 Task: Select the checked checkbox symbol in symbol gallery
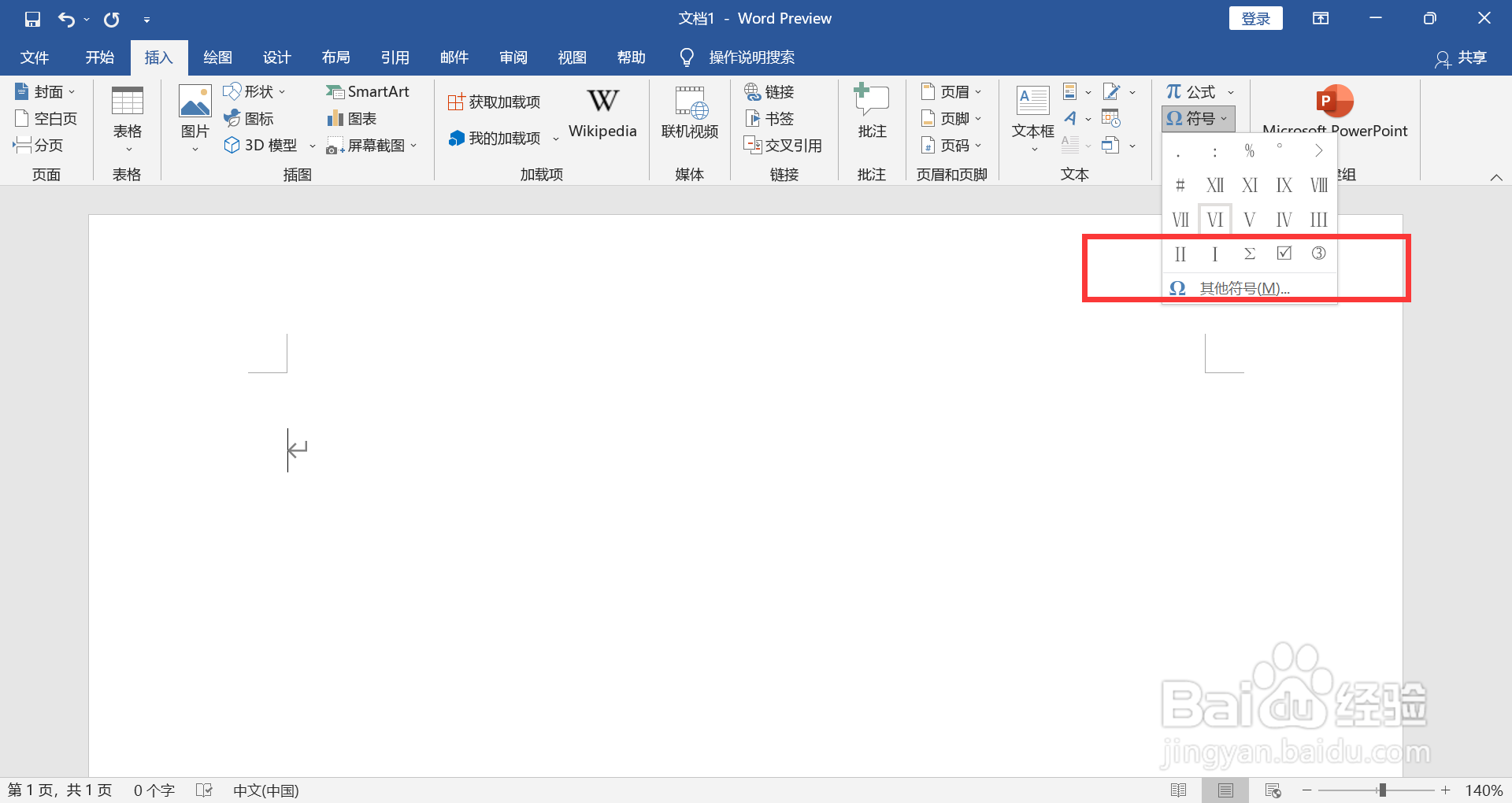click(x=1284, y=253)
